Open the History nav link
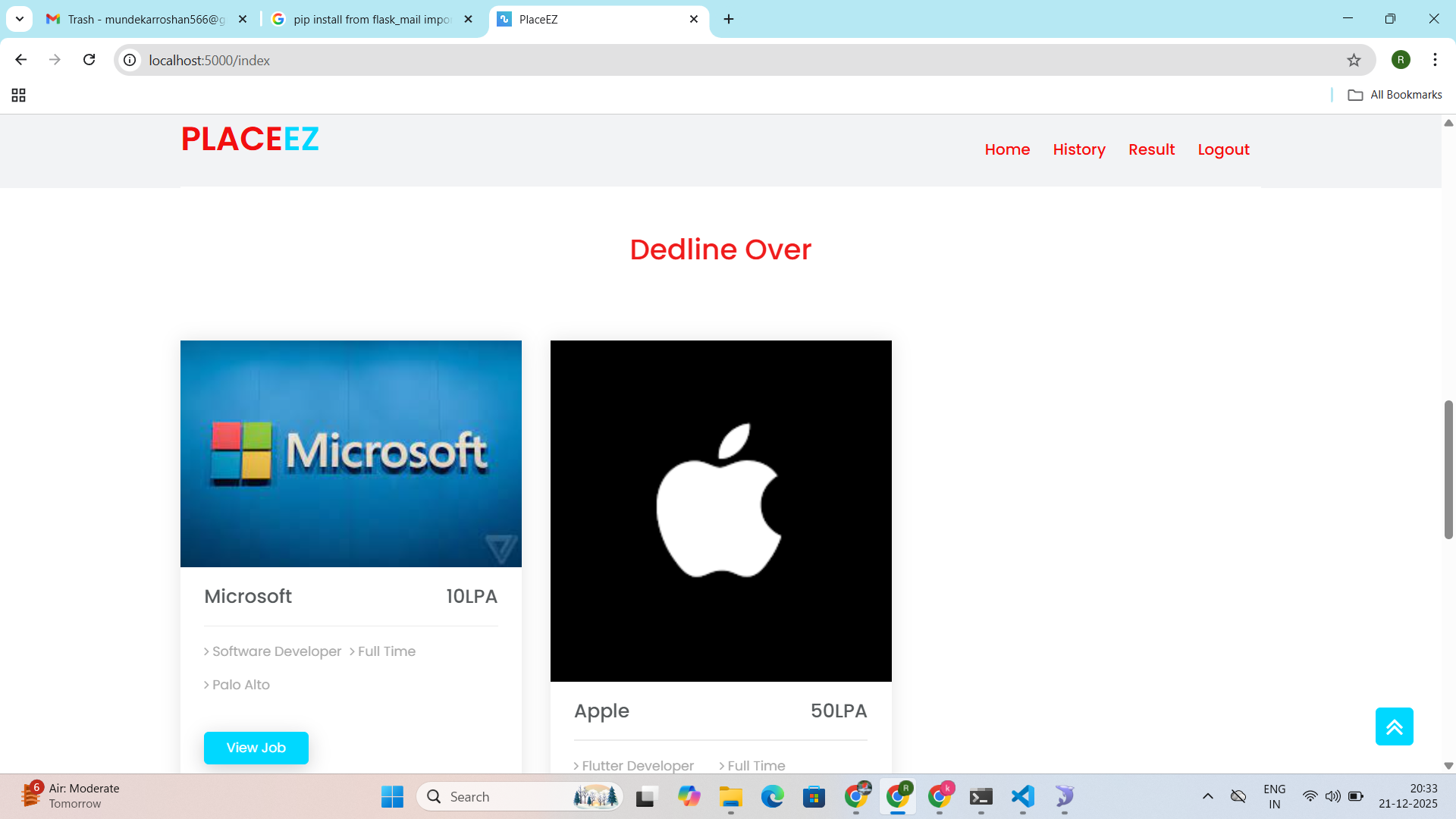1456x819 pixels. point(1078,149)
